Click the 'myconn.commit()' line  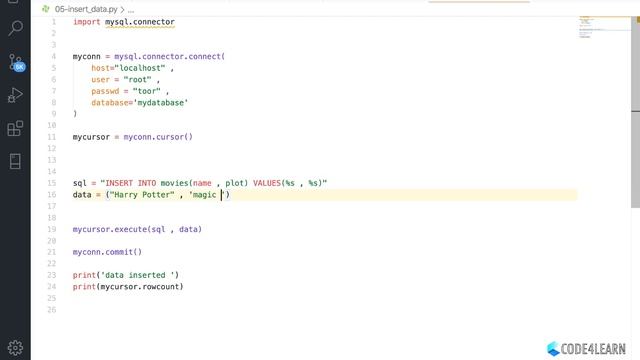coord(107,252)
